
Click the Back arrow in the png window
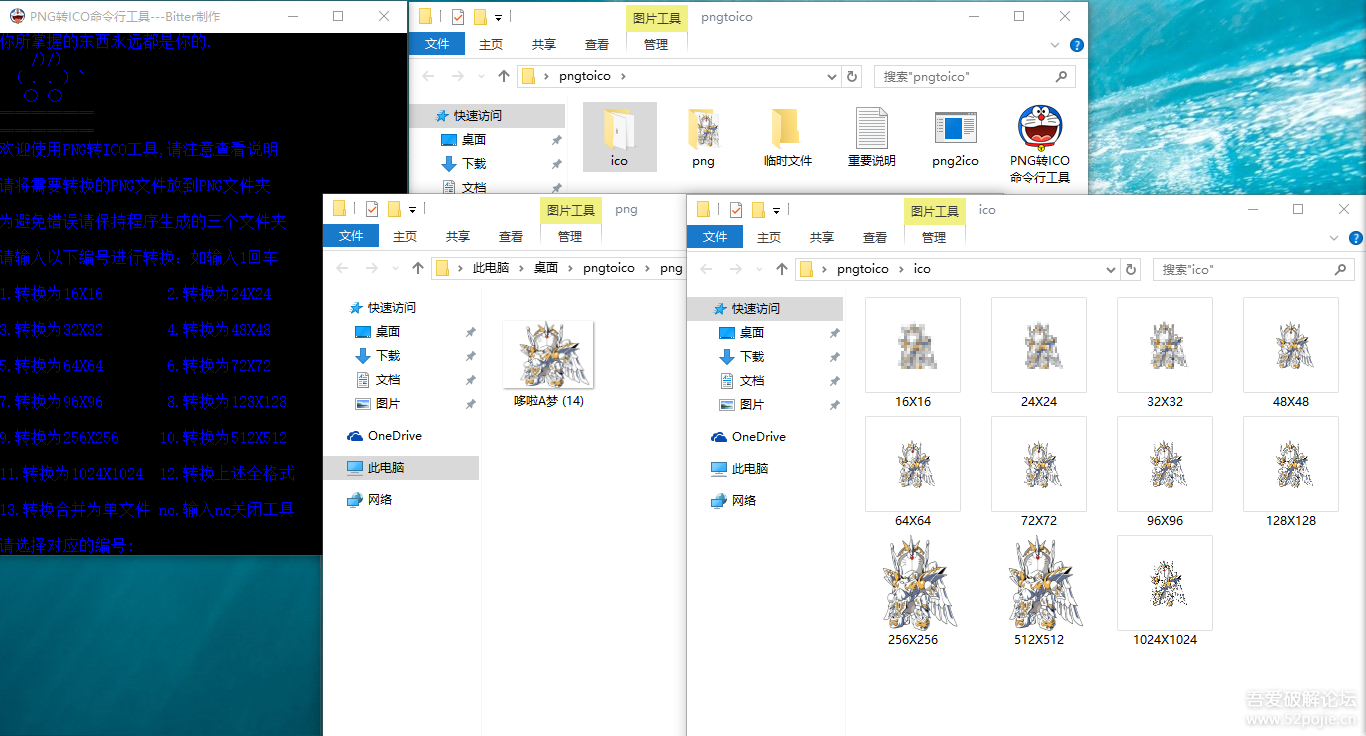pyautogui.click(x=343, y=268)
